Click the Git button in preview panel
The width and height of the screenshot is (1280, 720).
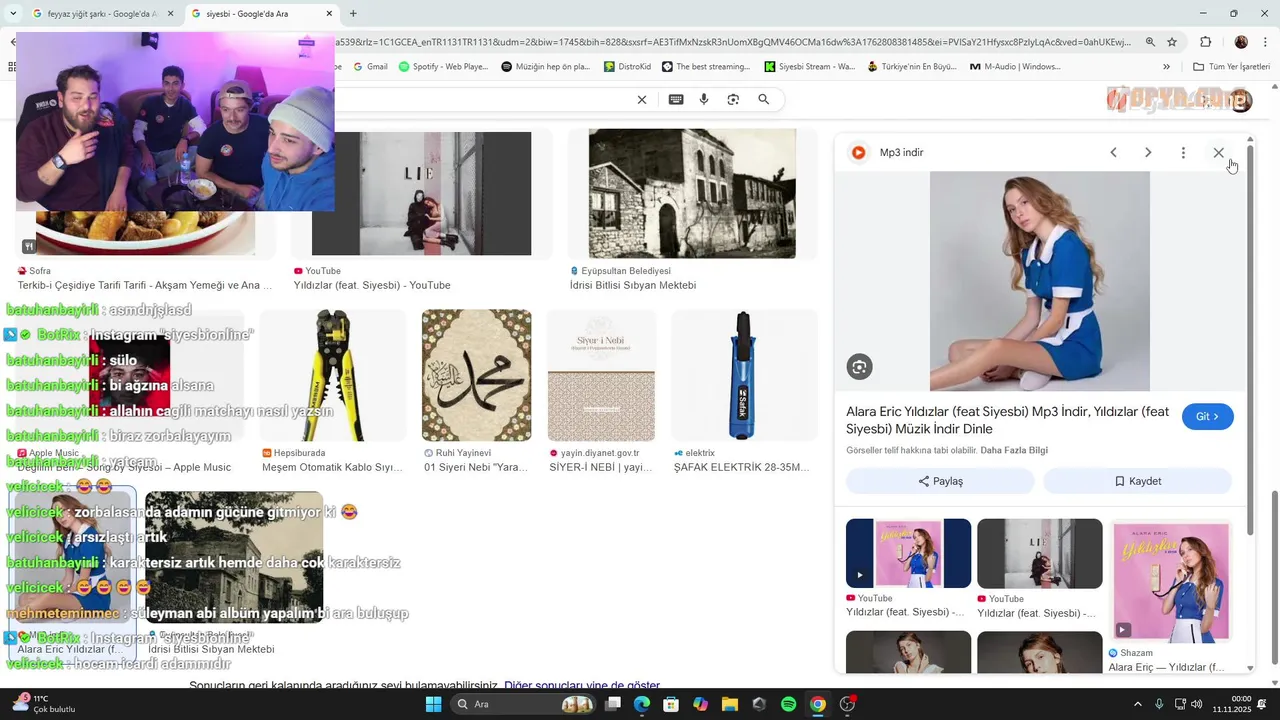tap(1207, 417)
